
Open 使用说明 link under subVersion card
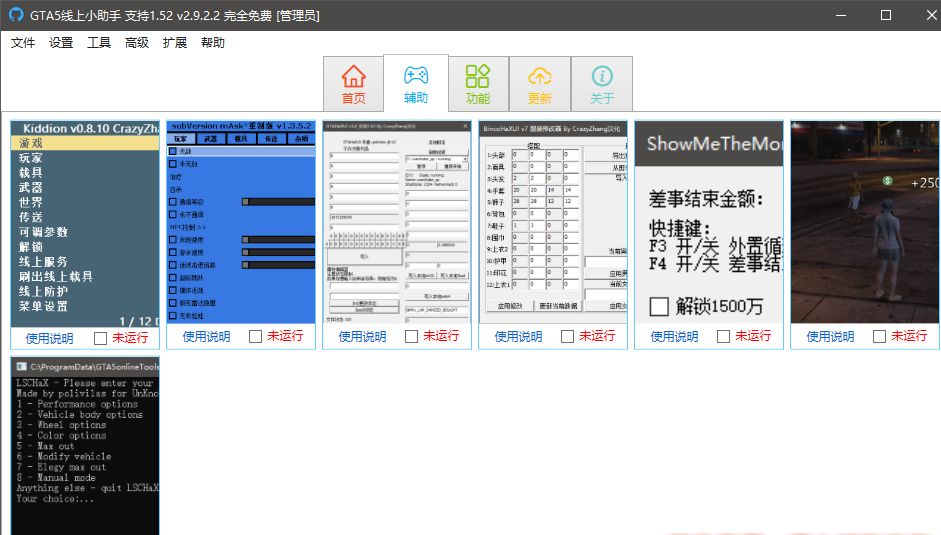[x=206, y=336]
